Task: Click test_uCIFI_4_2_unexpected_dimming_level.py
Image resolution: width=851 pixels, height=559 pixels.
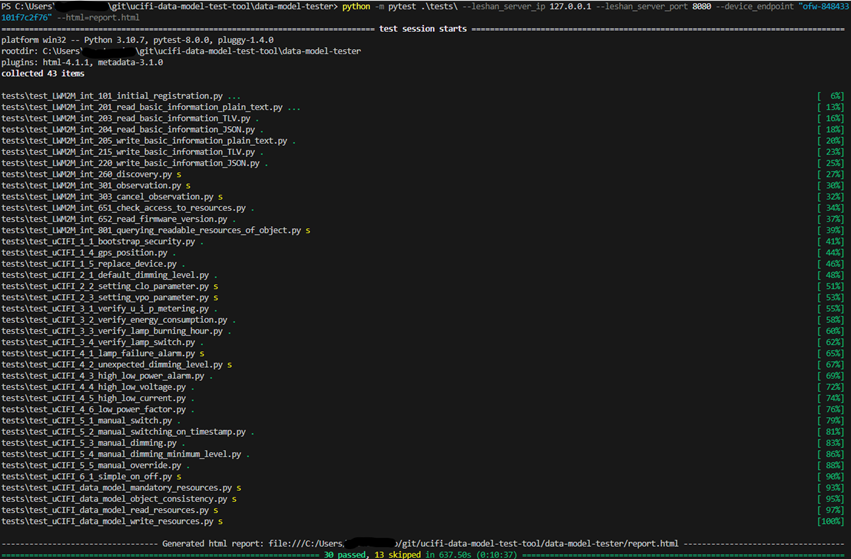Action: (x=112, y=365)
